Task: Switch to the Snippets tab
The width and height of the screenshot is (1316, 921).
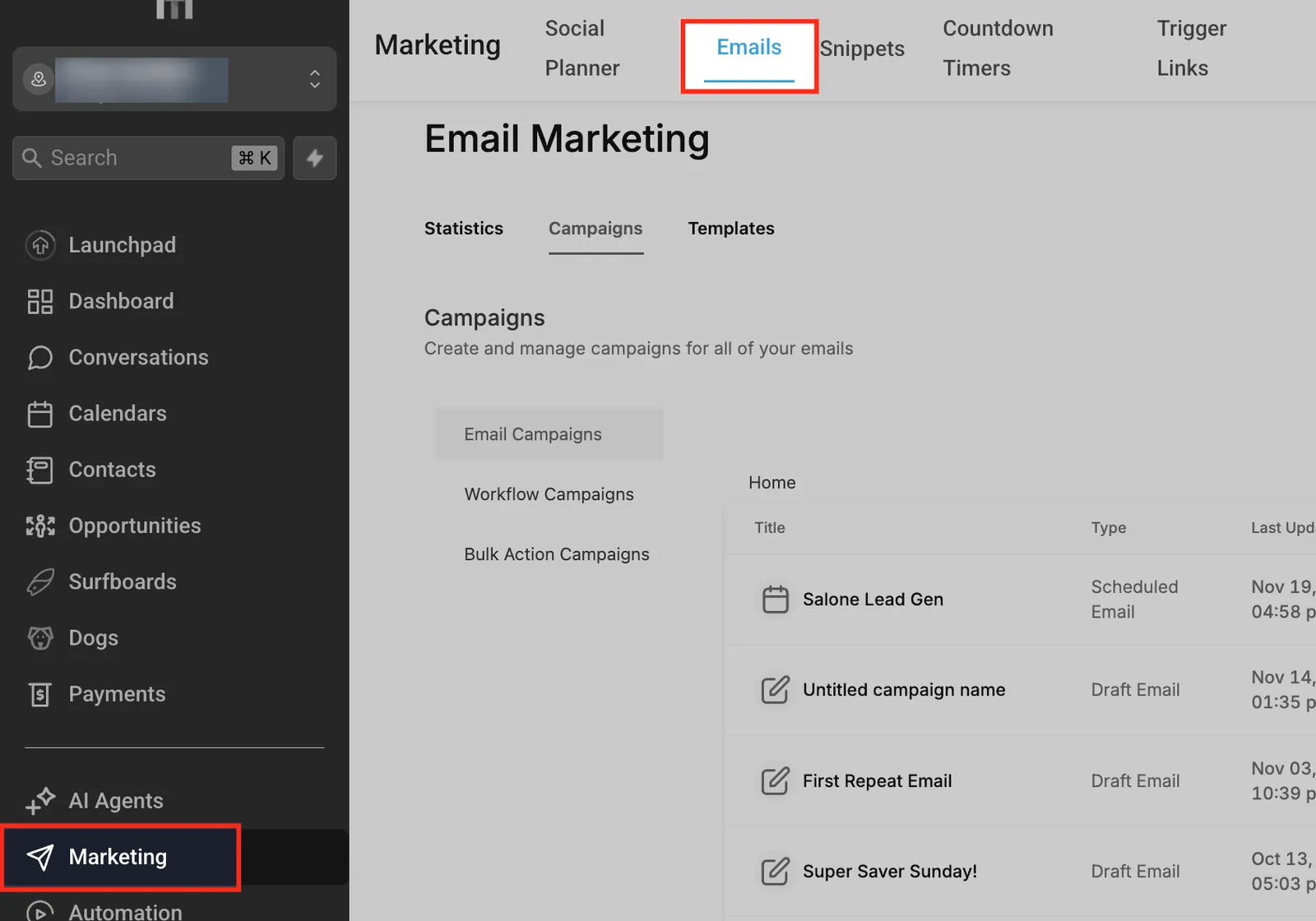Action: [x=862, y=49]
